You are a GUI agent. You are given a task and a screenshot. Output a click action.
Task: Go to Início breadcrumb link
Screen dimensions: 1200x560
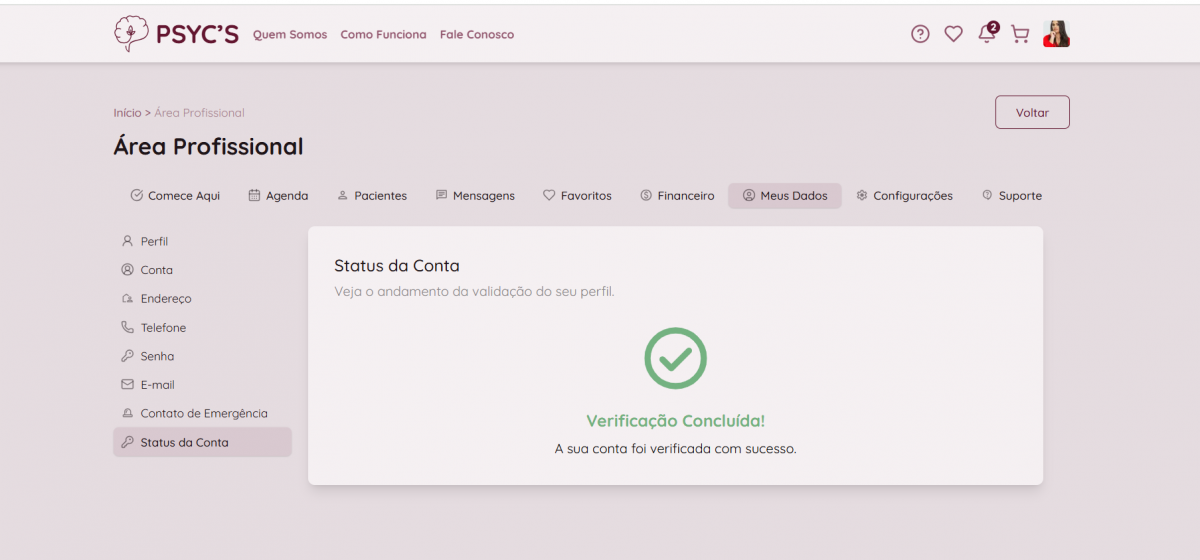[x=127, y=113]
